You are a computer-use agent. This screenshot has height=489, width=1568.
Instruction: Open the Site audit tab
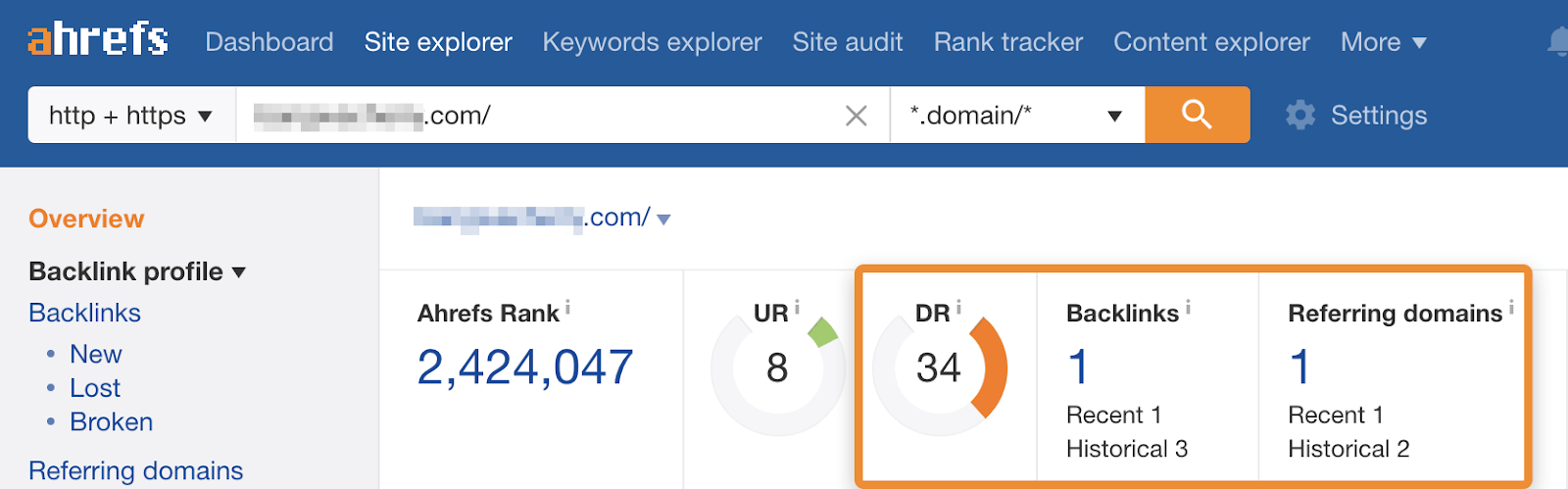[847, 42]
